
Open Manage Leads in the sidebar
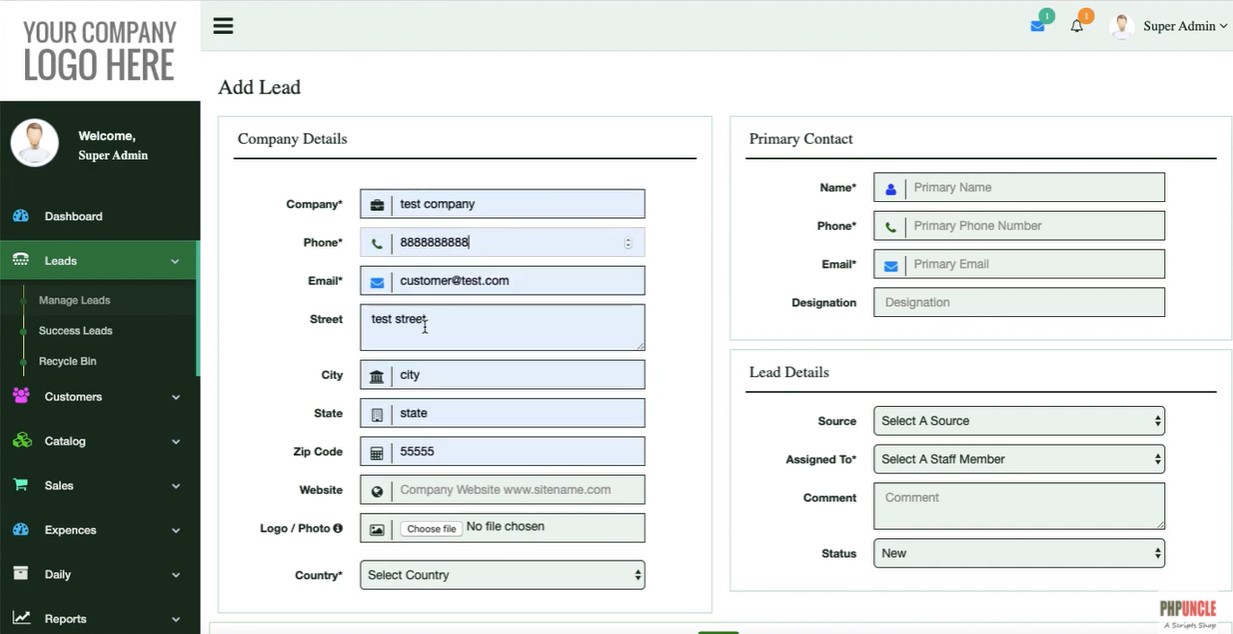74,300
